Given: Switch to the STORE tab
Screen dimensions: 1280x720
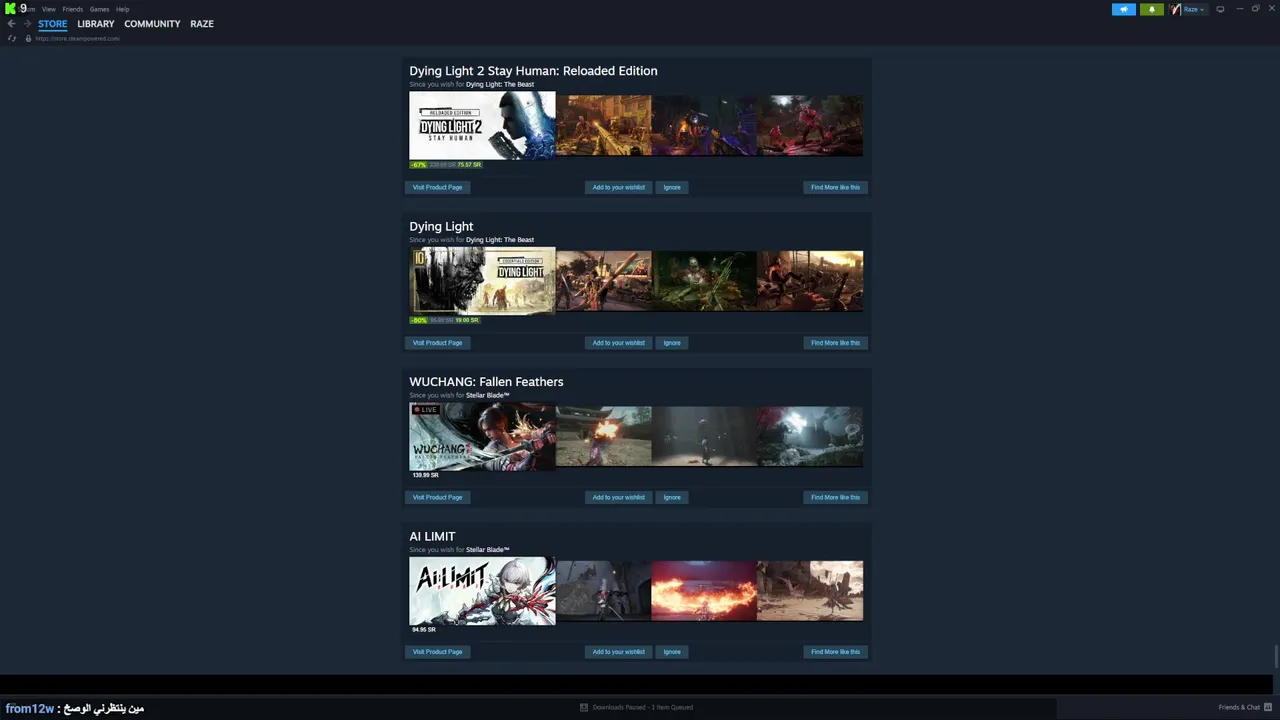Looking at the screenshot, I should tap(53, 24).
